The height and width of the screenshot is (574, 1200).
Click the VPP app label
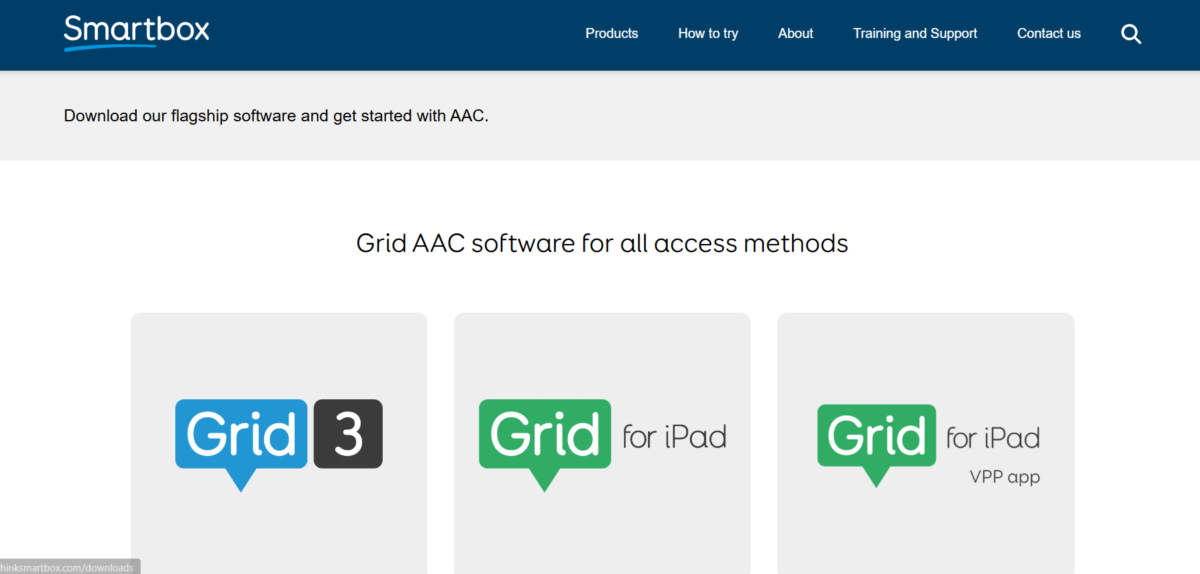coord(1005,477)
